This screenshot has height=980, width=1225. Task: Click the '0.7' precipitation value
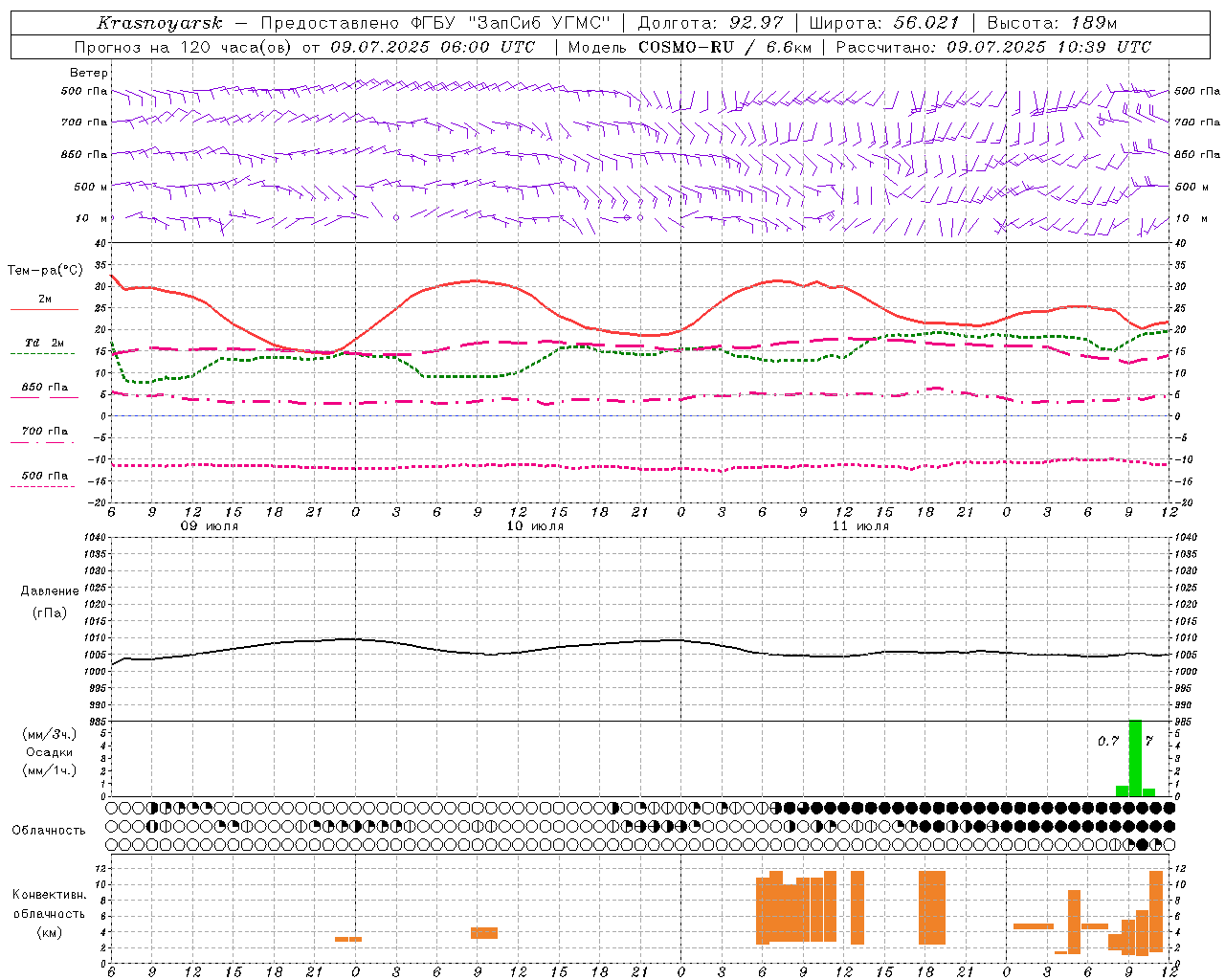(x=1108, y=741)
